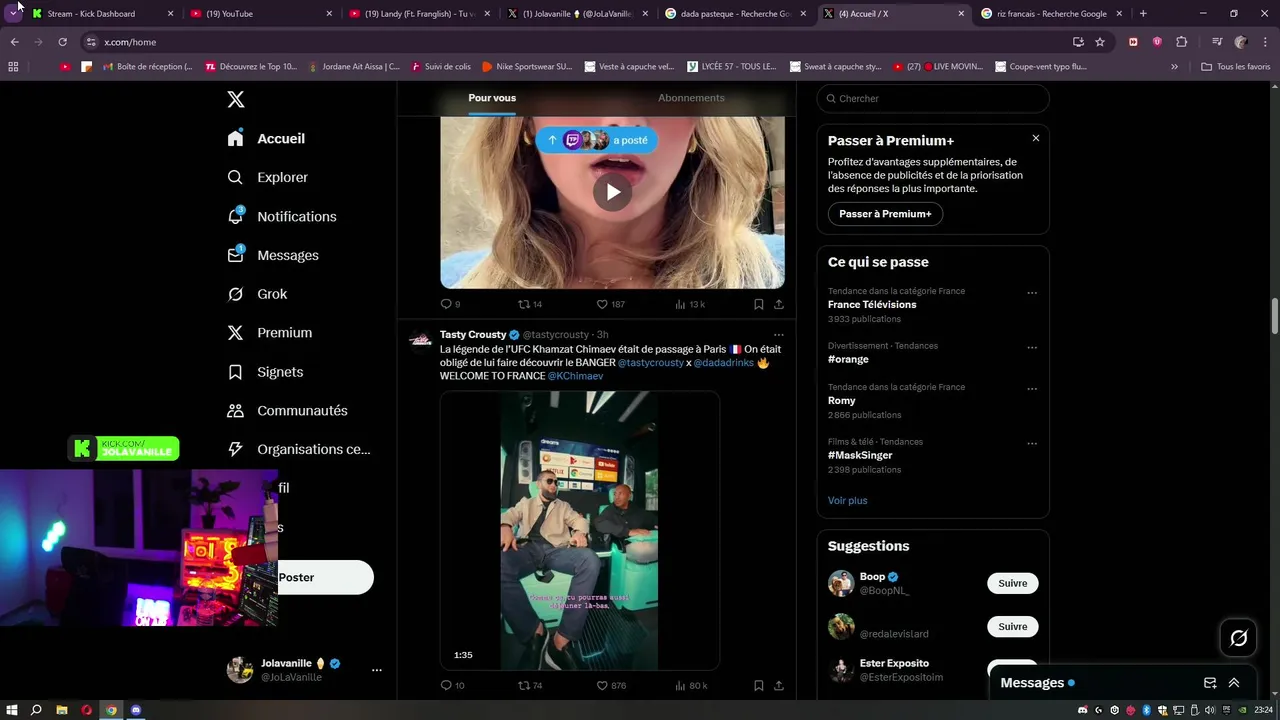
Task: Switch to Abonnements tab
Action: pyautogui.click(x=691, y=98)
